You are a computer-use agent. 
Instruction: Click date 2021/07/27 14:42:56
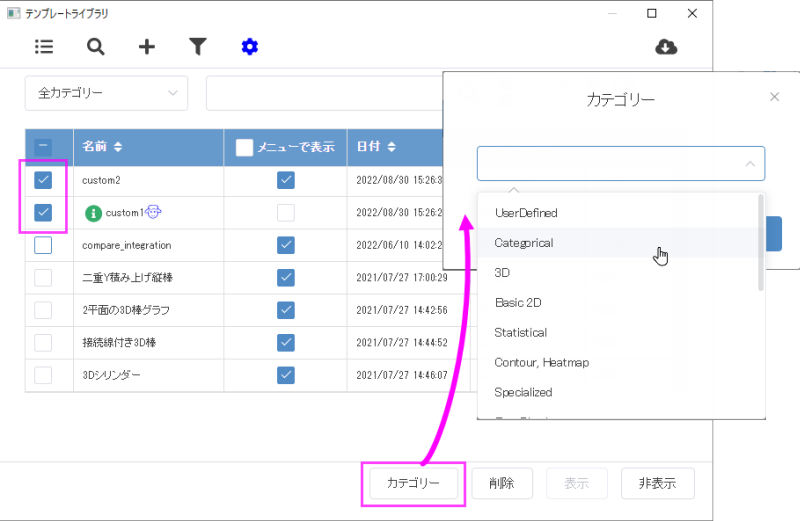coord(402,310)
